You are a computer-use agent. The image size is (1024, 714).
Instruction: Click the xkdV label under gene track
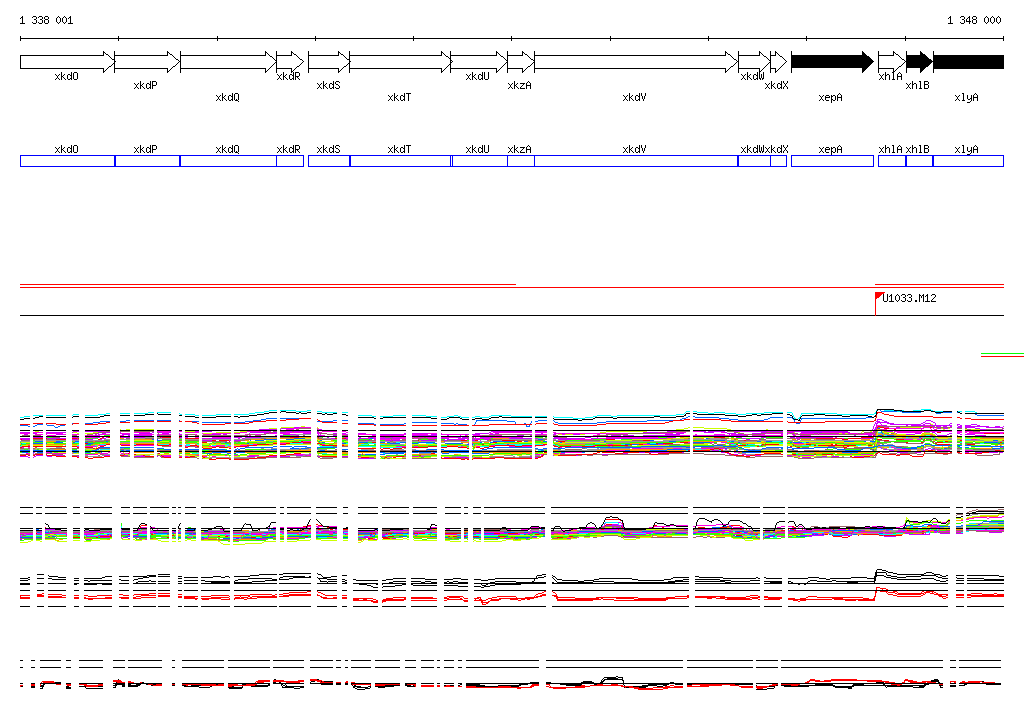pos(634,97)
